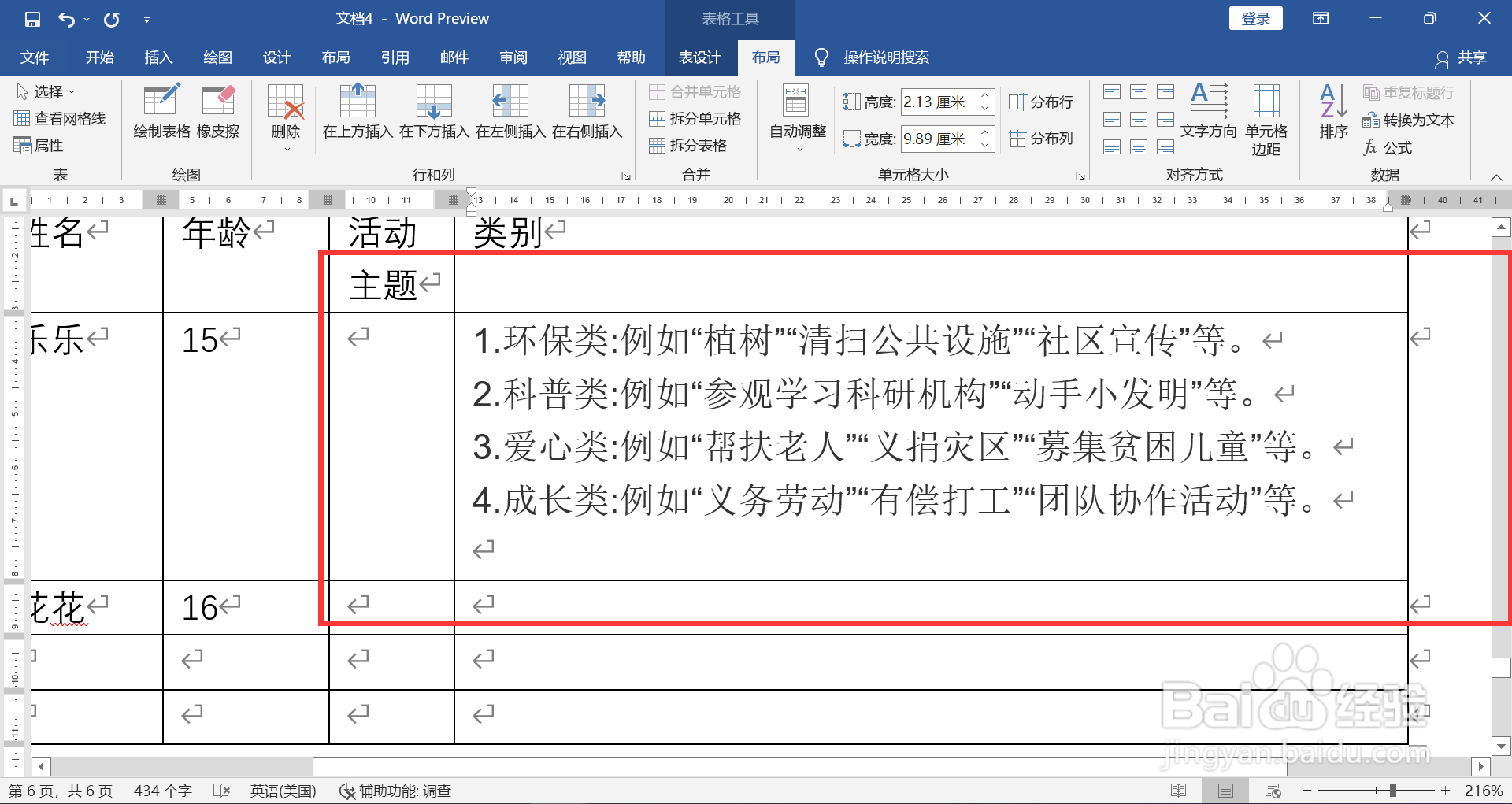Viewport: 1512px width, 804px height.
Task: Open the 插入 ribbon tab
Action: pos(158,57)
